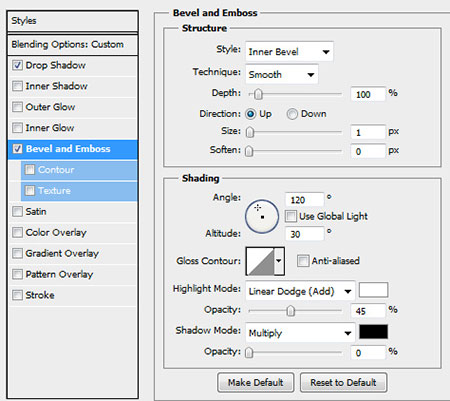Enable the Inner Shadow checkbox
Image resolution: width=450 pixels, height=401 pixels.
(x=17, y=86)
